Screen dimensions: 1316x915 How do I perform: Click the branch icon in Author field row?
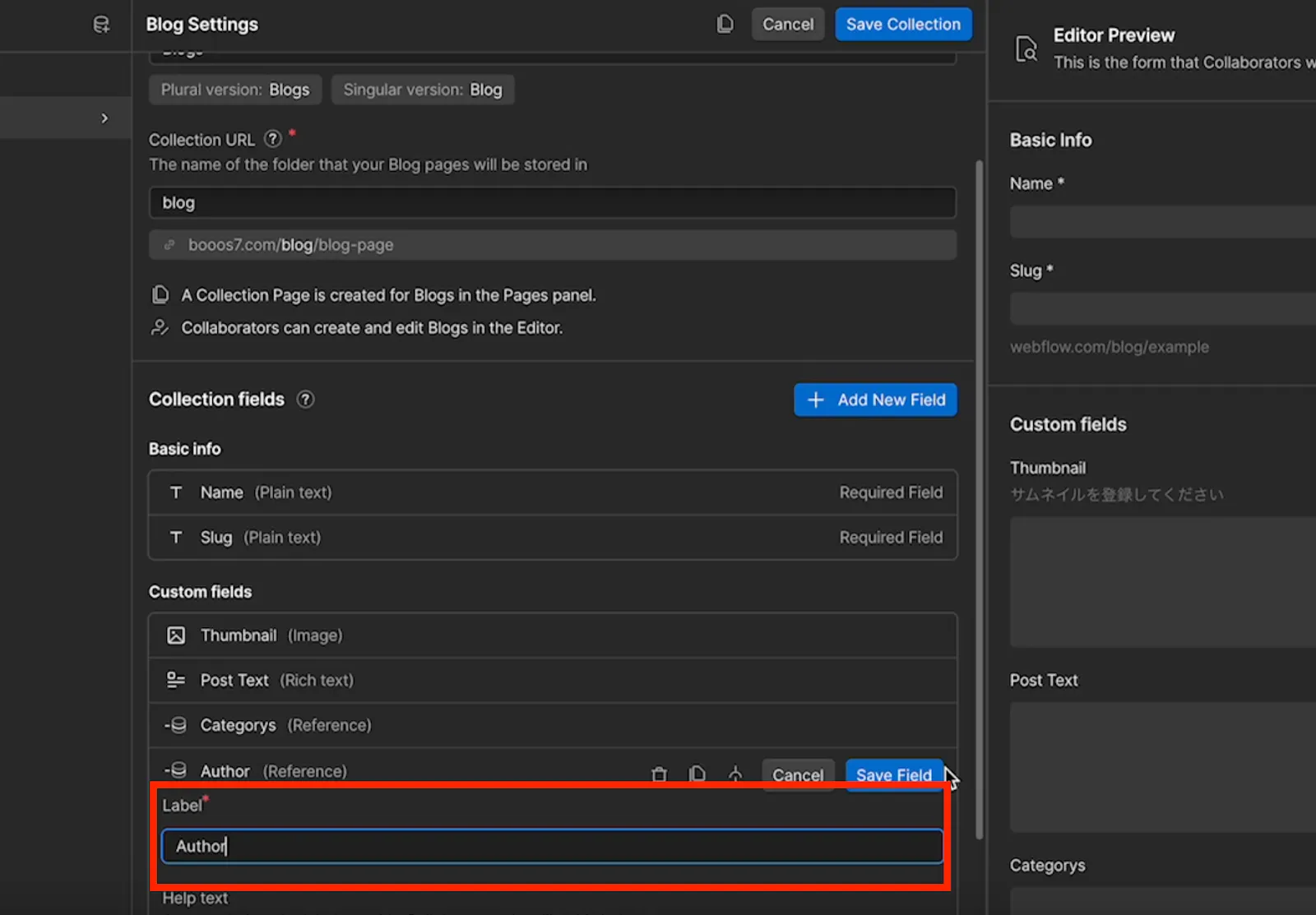click(735, 774)
